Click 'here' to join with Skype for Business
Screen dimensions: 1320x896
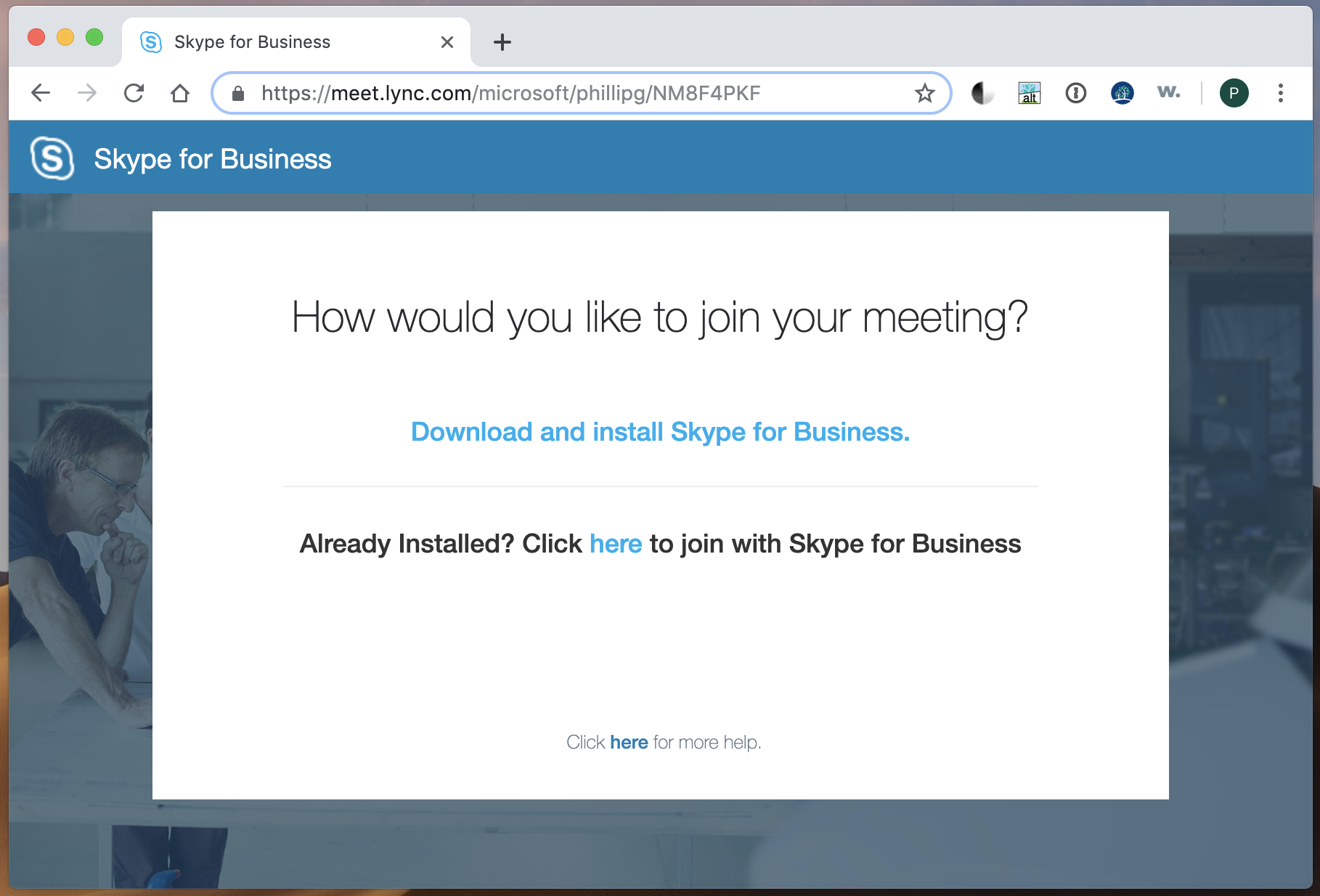(616, 544)
